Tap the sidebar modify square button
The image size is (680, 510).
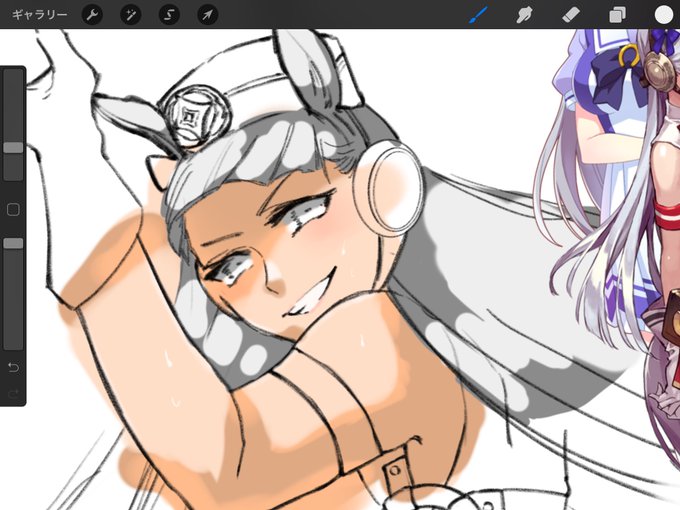[x=13, y=210]
